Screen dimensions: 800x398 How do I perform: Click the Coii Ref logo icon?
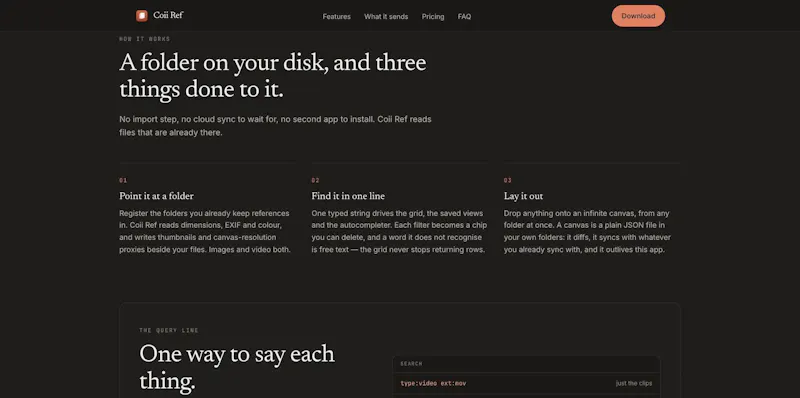point(141,16)
